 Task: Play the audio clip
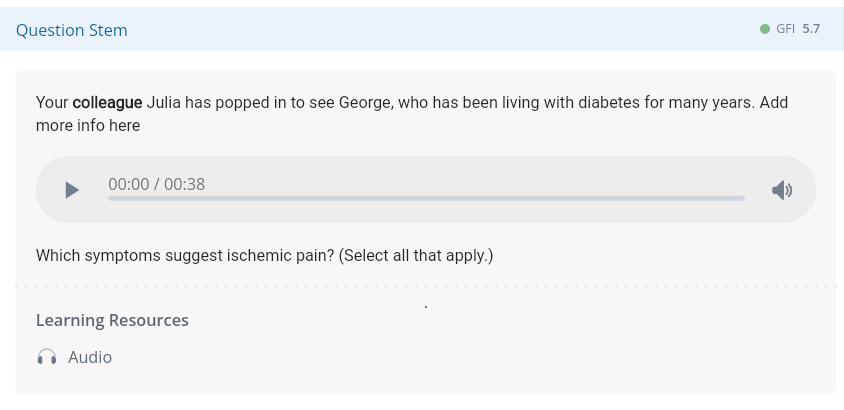71,190
